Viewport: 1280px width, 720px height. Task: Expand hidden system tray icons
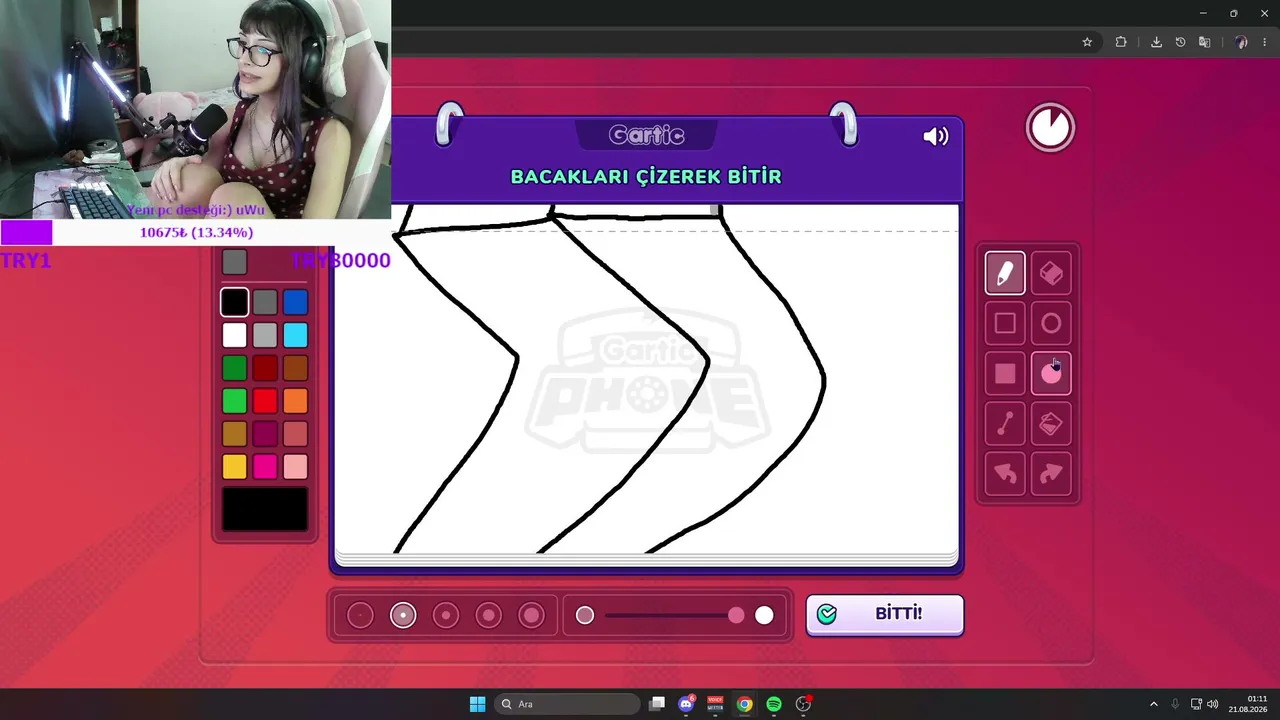[x=1153, y=704]
